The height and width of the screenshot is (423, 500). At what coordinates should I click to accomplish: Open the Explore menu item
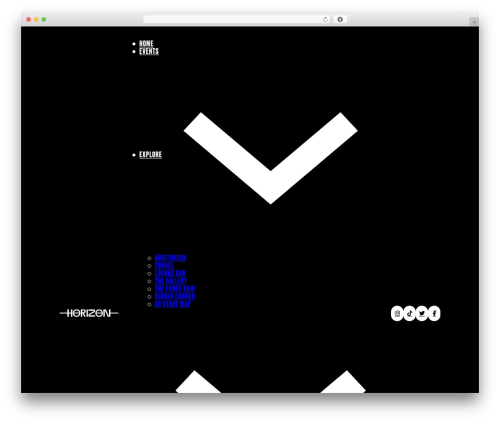tap(150, 155)
